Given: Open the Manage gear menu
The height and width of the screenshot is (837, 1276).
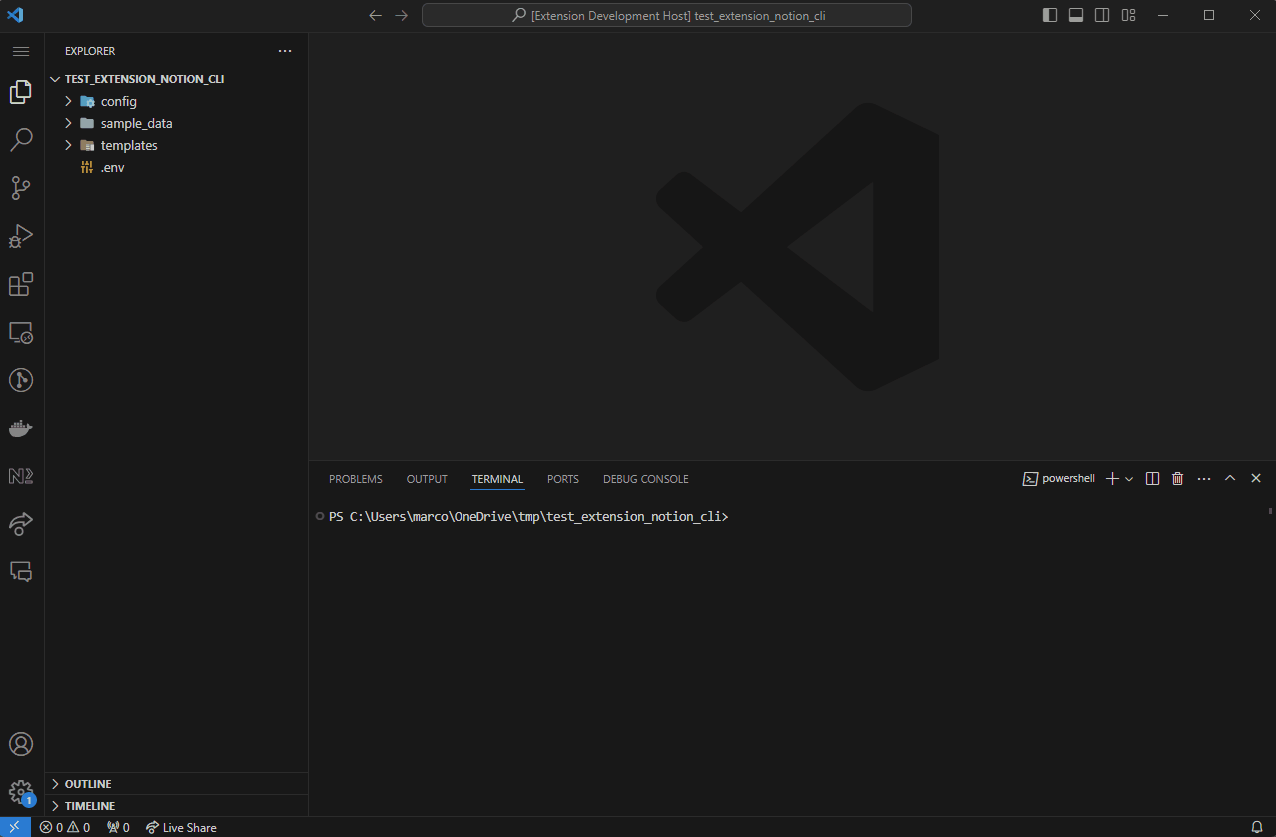Looking at the screenshot, I should 21,792.
